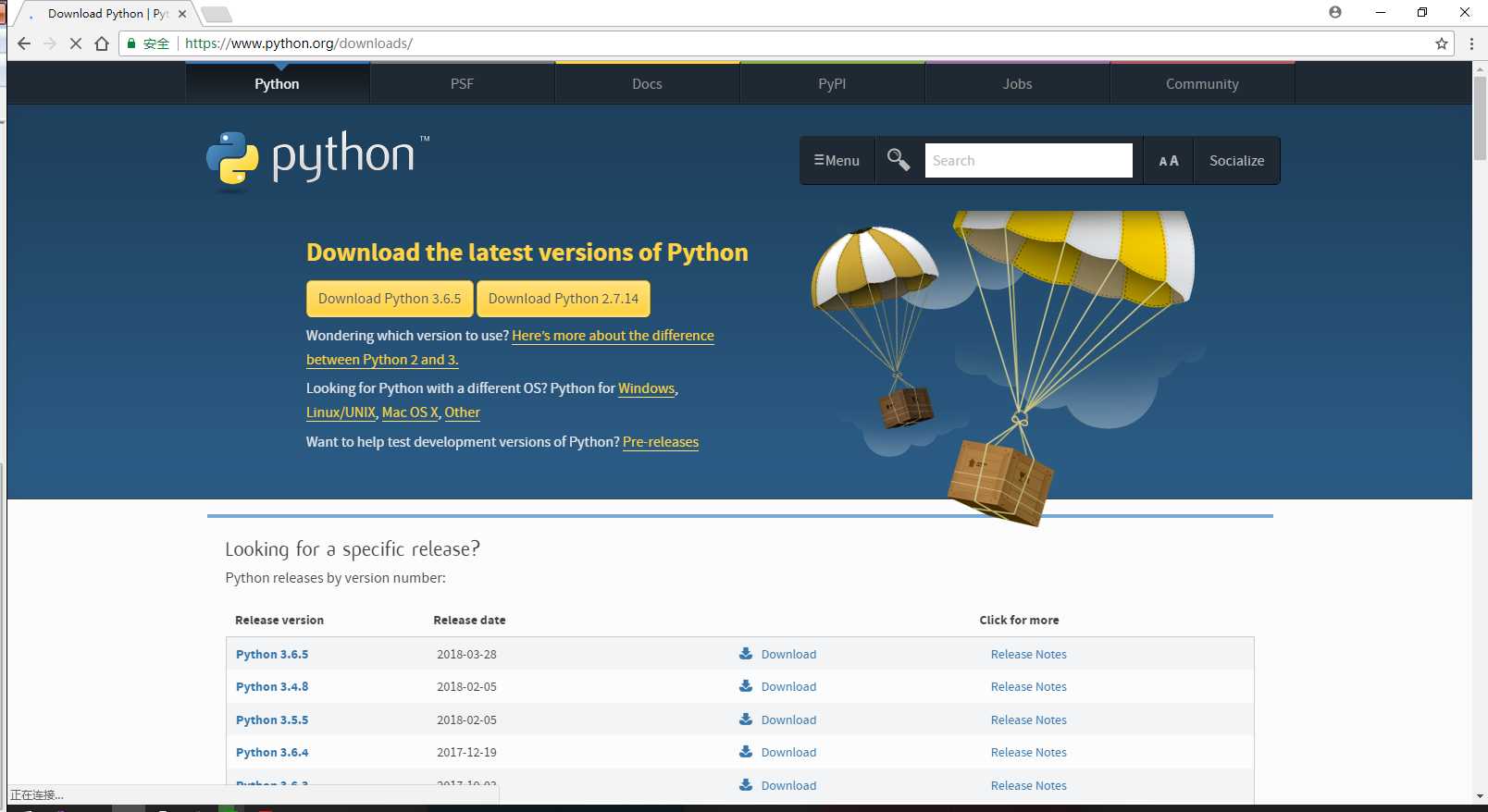Open Mac OS X downloads link
This screenshot has width=1488, height=812.
pyautogui.click(x=410, y=412)
